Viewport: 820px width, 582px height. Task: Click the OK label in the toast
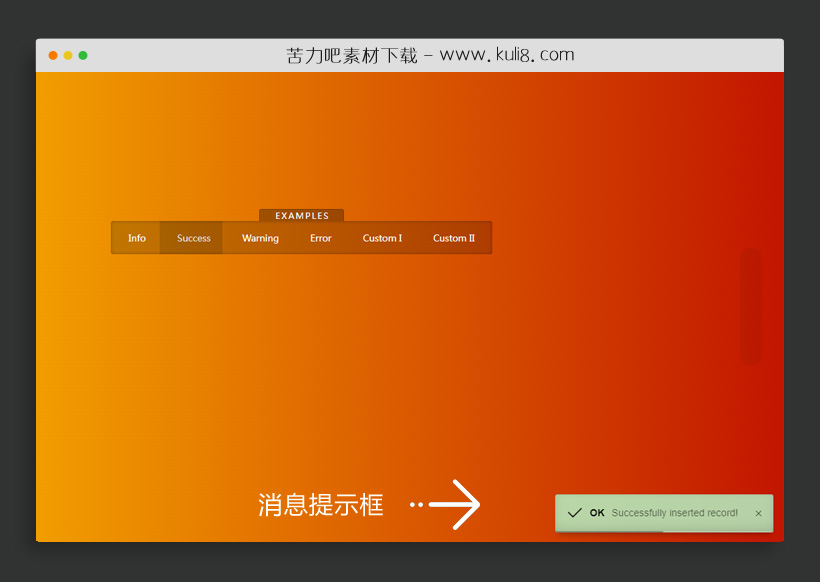coord(595,512)
